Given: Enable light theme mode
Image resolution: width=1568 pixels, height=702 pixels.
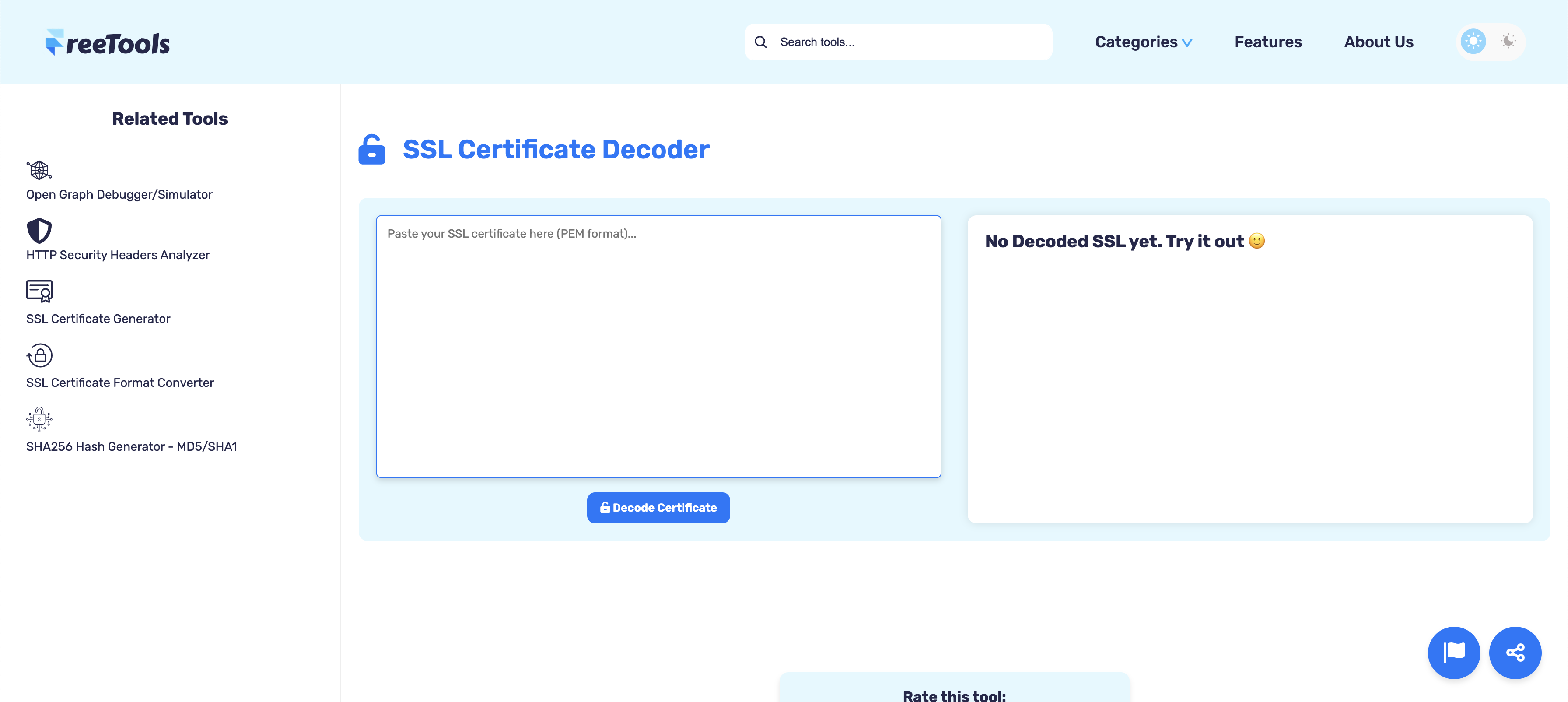Looking at the screenshot, I should tap(1473, 42).
